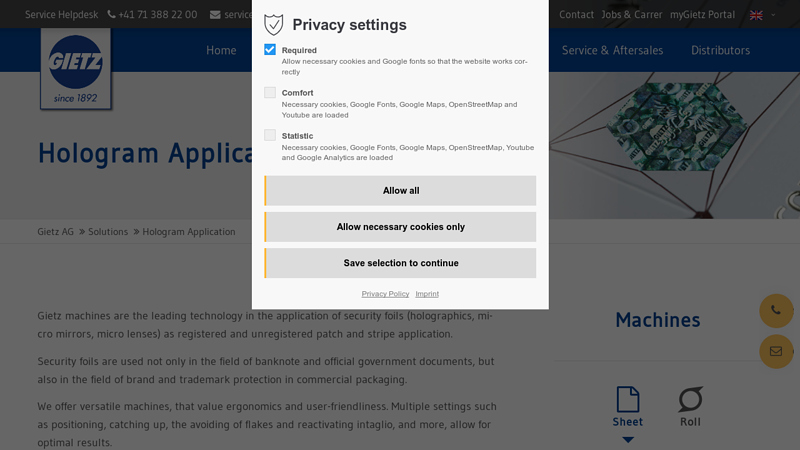Click the Solutions breadcrumb link

[108, 232]
